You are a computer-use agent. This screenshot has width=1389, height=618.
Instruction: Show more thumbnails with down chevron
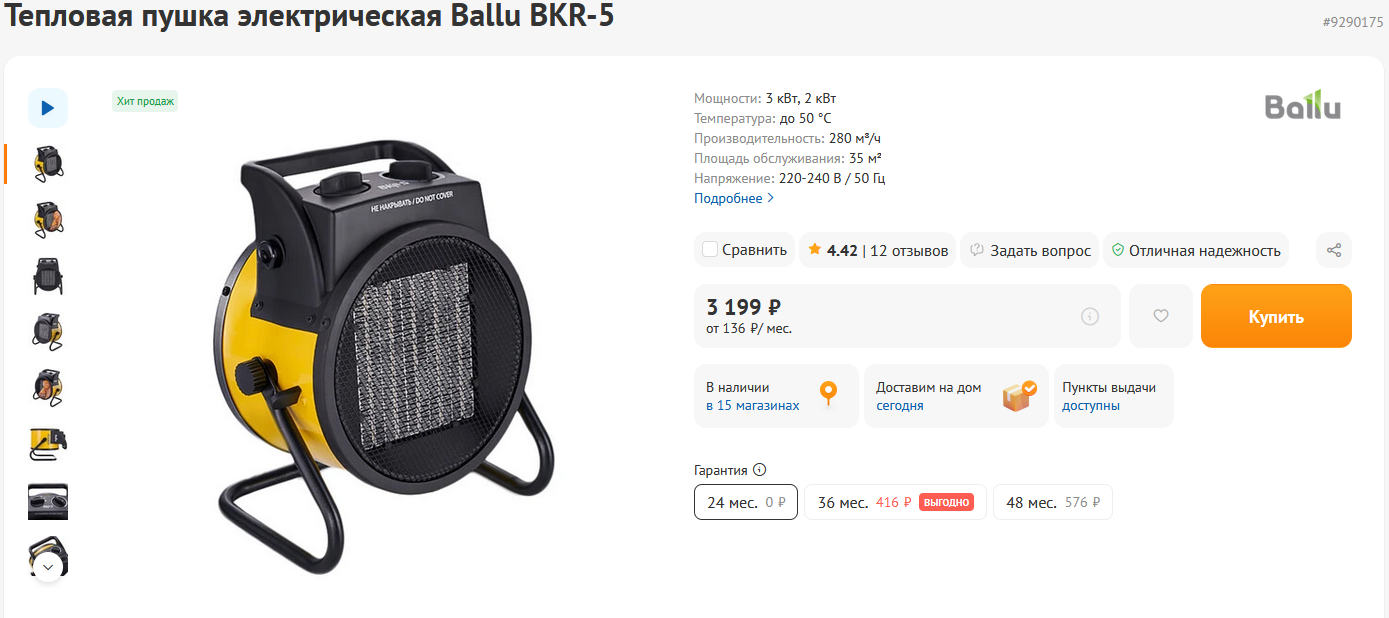48,567
